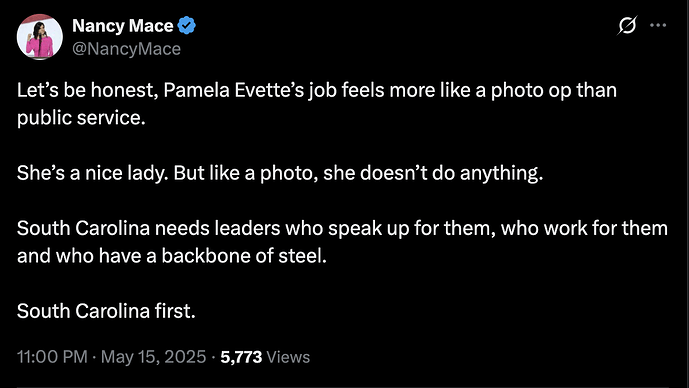This screenshot has width=689, height=388.
Task: Click the blue verified checkmark badge
Action: pyautogui.click(x=187, y=25)
